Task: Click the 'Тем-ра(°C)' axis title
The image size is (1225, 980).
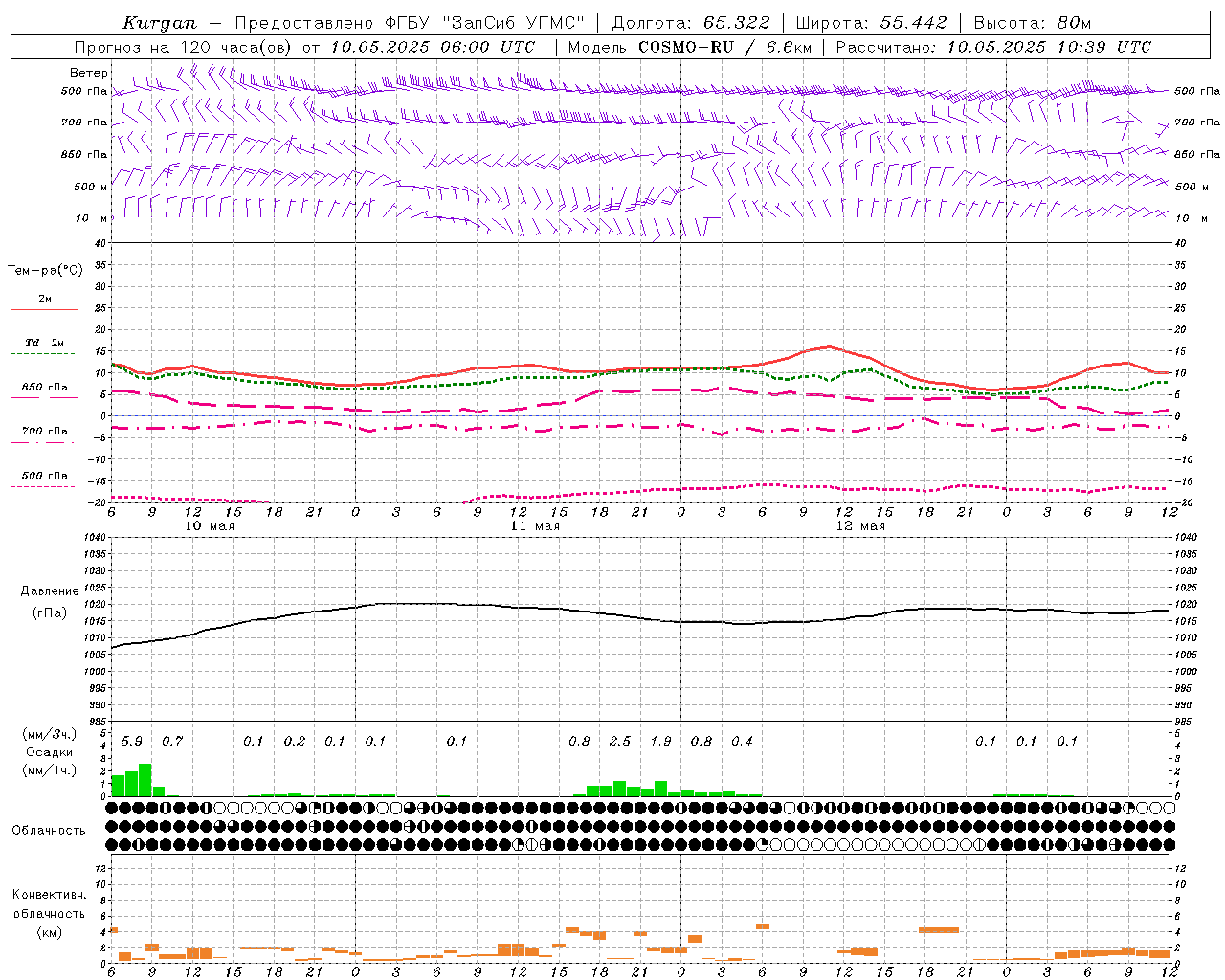Action: (x=45, y=271)
